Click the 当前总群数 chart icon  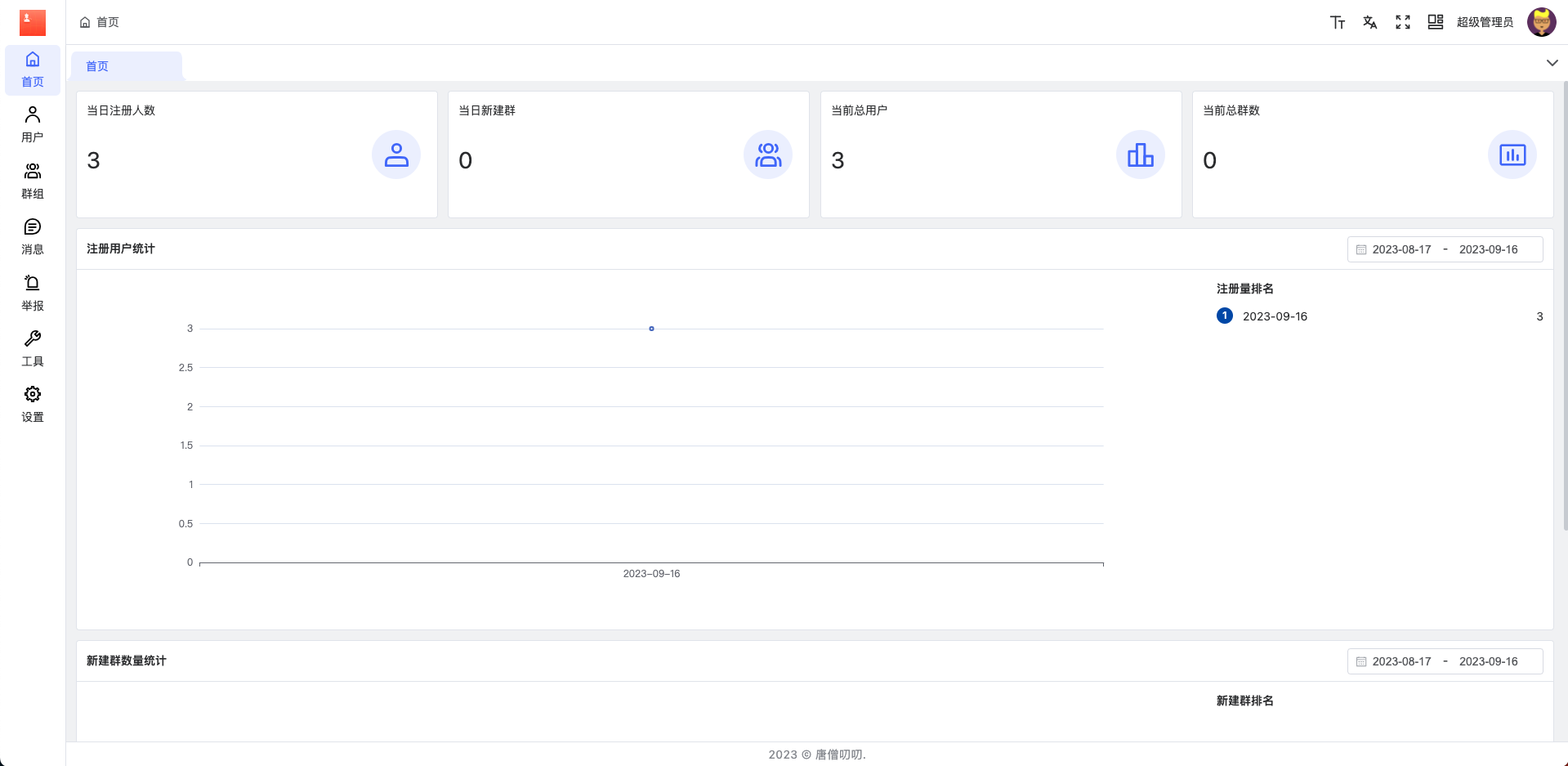click(1512, 155)
